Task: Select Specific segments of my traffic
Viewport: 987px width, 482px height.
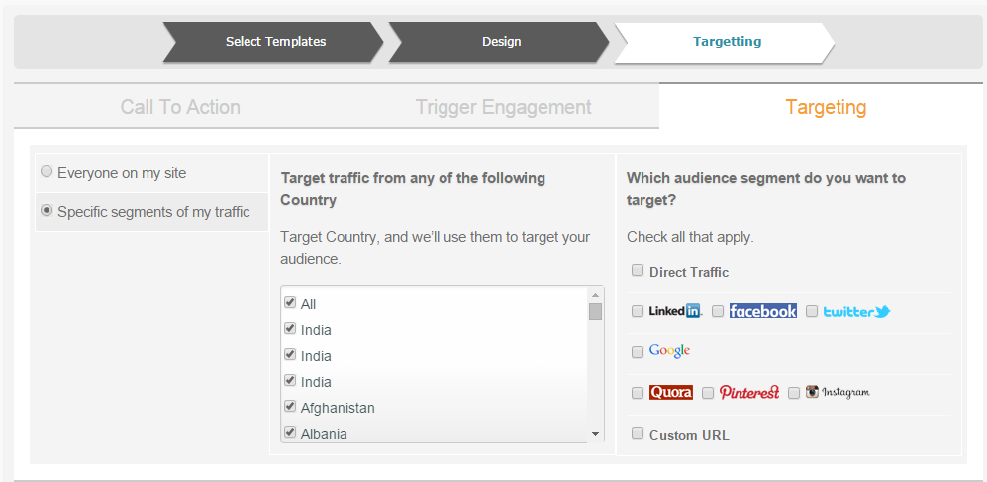Action: pos(47,210)
